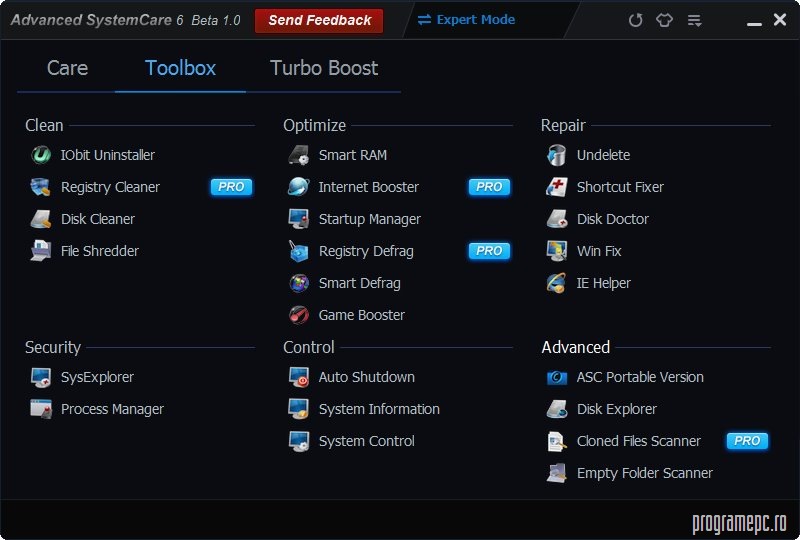Open ASC Portable Version icon

[557, 377]
